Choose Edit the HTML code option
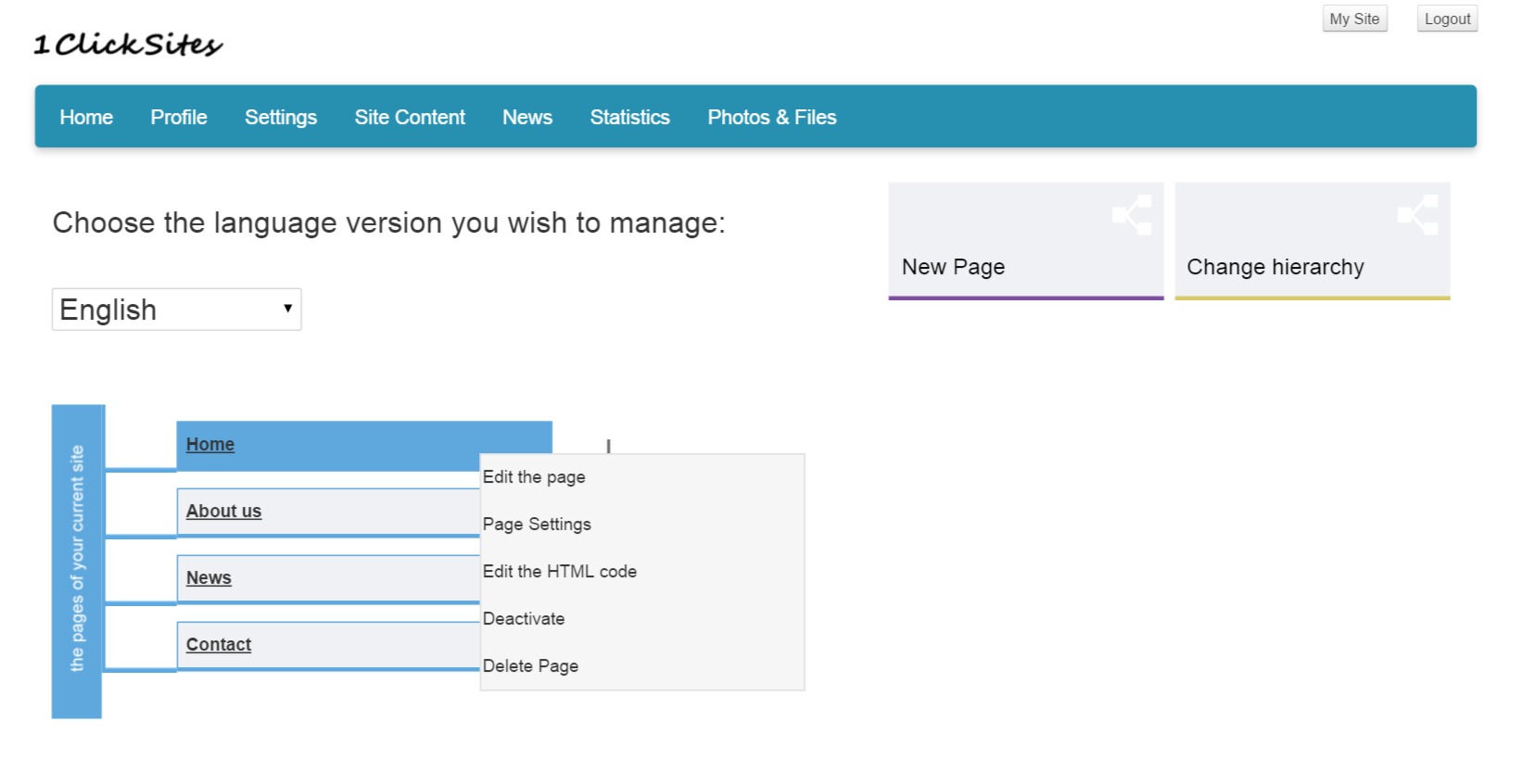Viewport: 1535px width, 784px height. click(x=560, y=572)
